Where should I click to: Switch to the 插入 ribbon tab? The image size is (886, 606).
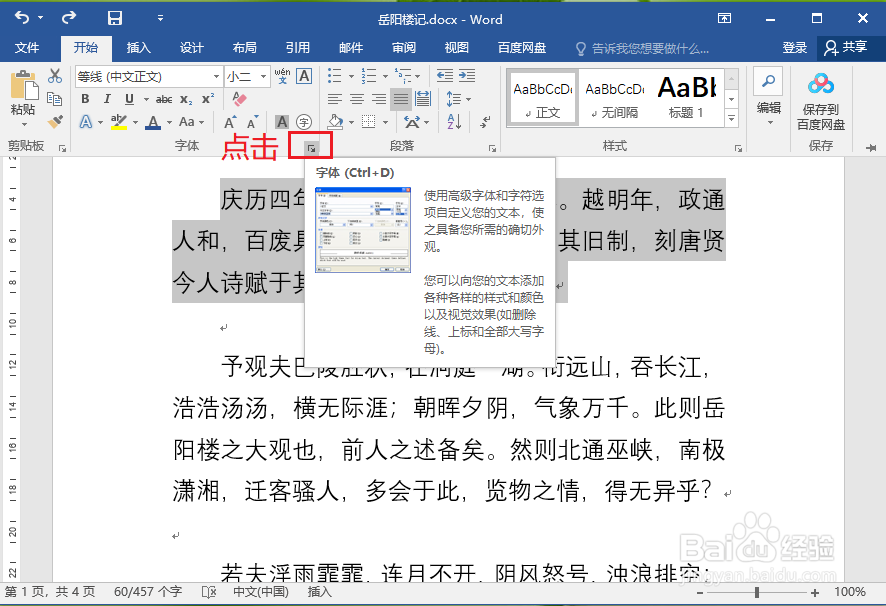tap(138, 47)
